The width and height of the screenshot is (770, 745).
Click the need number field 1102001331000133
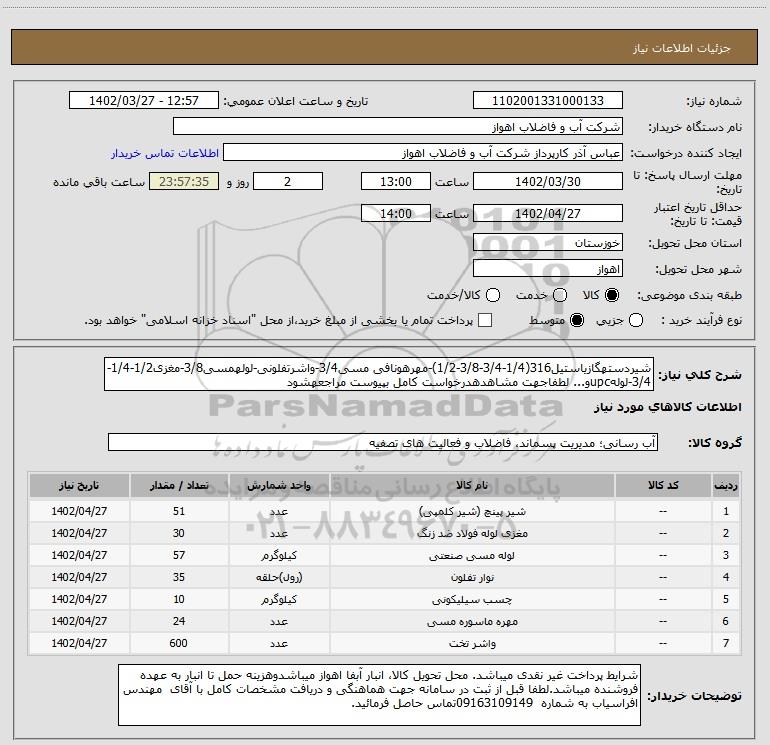pos(548,100)
